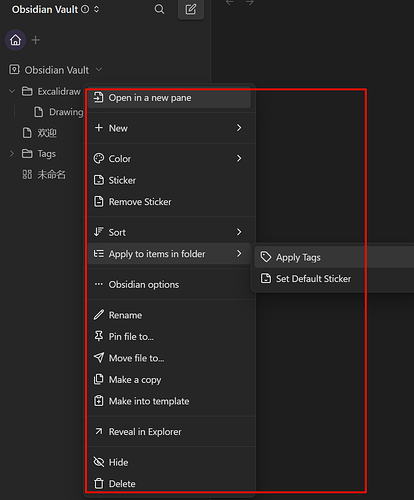This screenshot has height=500, width=414.
Task: Expand the Tags folder chevron
Action: tap(12, 153)
